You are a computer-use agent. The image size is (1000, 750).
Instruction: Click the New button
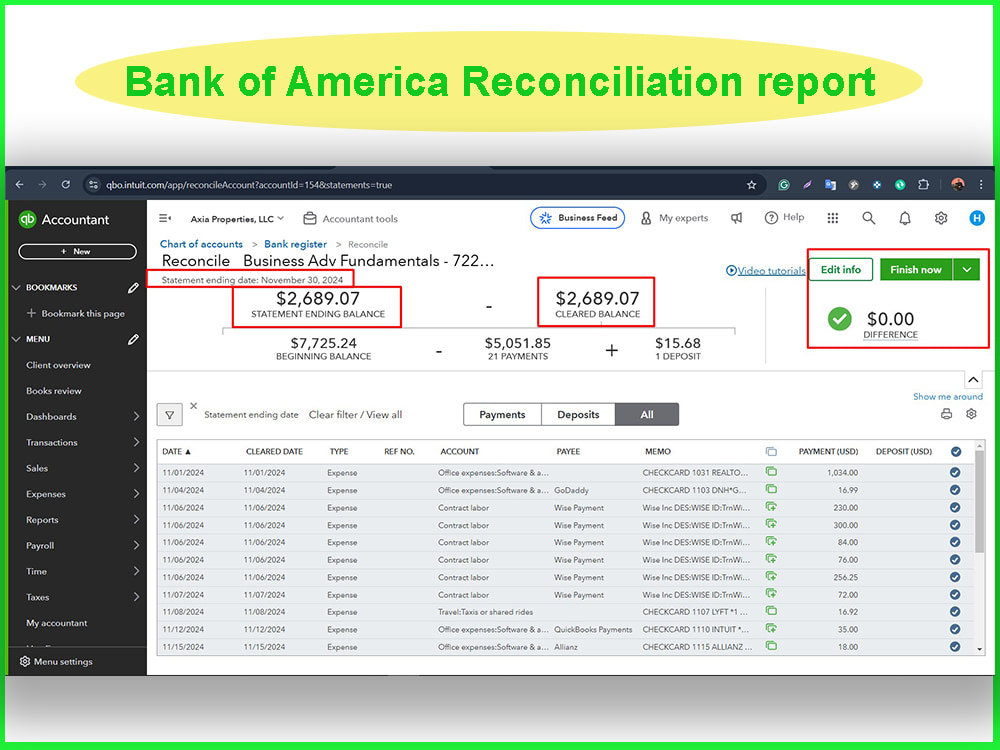pyautogui.click(x=77, y=251)
